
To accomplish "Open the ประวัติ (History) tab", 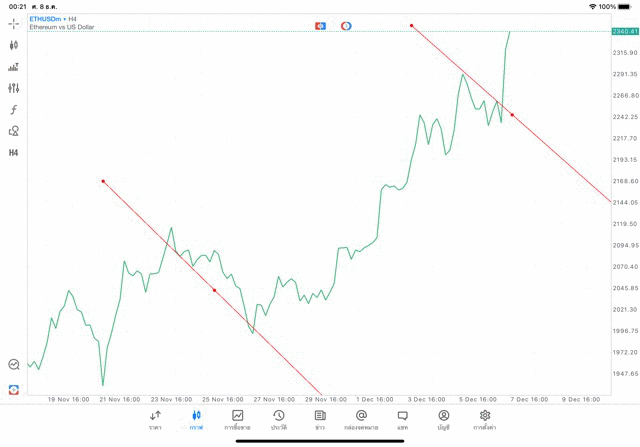I will (x=278, y=419).
